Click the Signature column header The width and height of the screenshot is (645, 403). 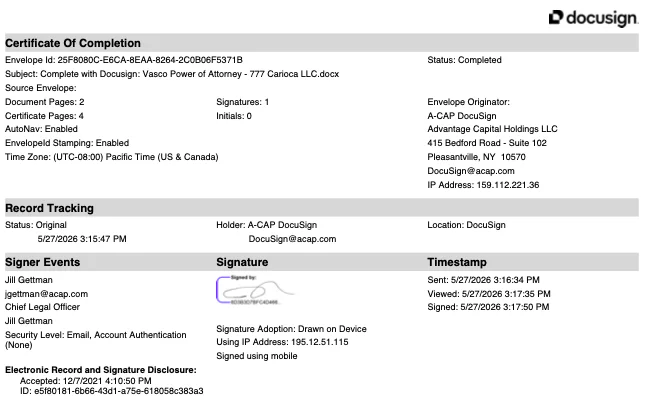coord(242,262)
